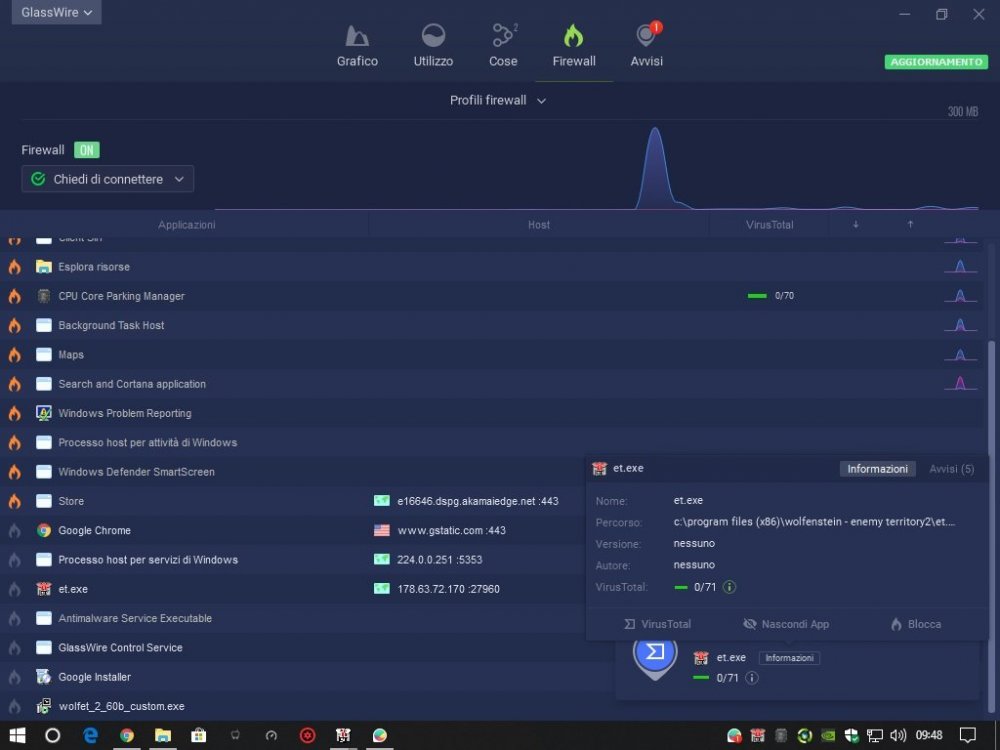Image resolution: width=1000 pixels, height=750 pixels.
Task: Open Cortana circle in taskbar
Action: point(52,735)
